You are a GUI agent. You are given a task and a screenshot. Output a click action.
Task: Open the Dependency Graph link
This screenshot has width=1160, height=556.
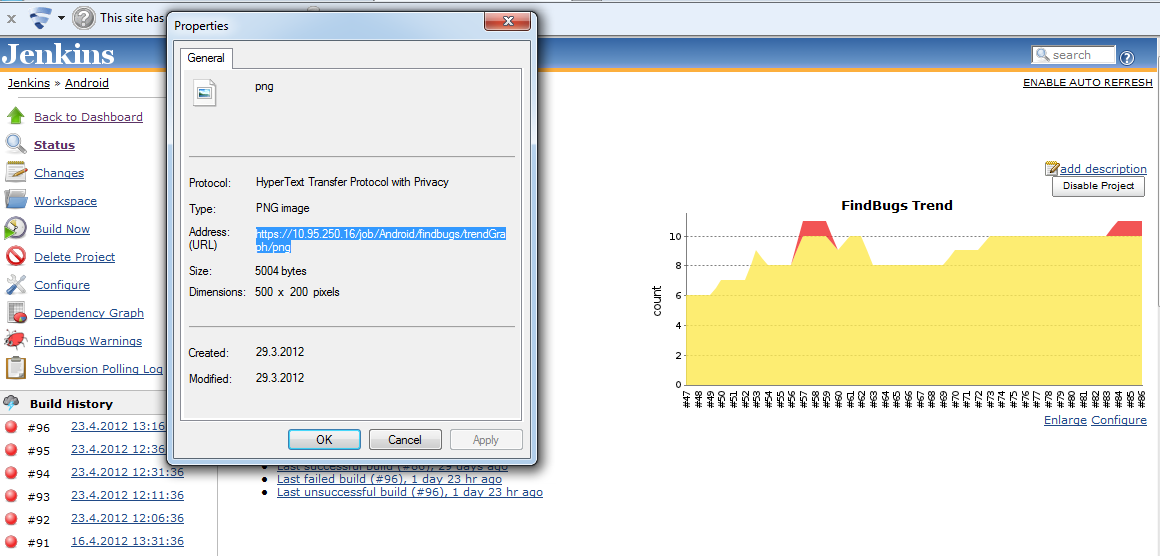coord(89,313)
